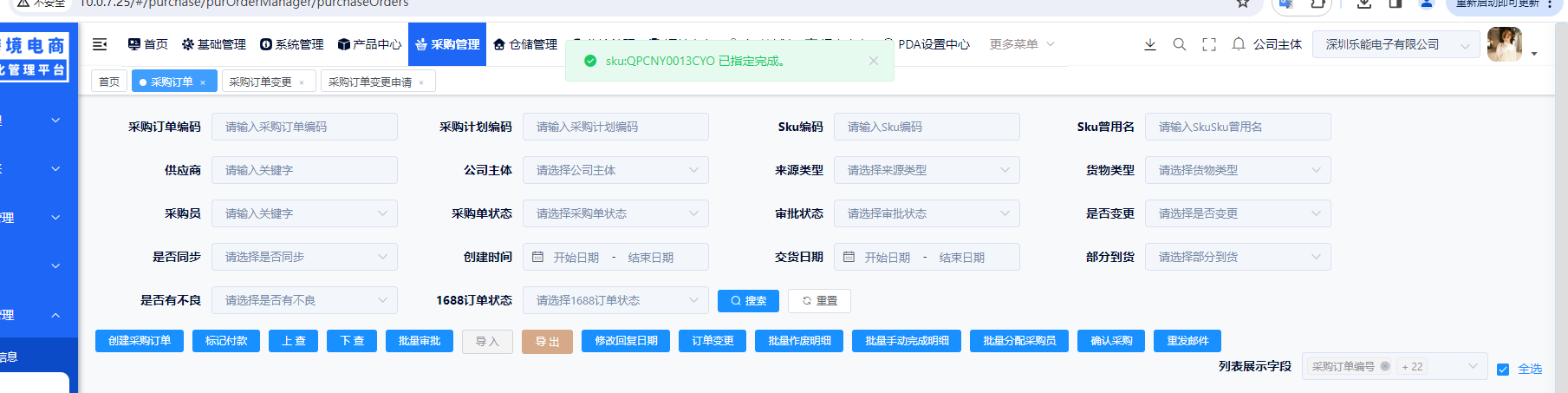Click the 订单变更 button
This screenshot has height=393, width=1568.
click(712, 341)
